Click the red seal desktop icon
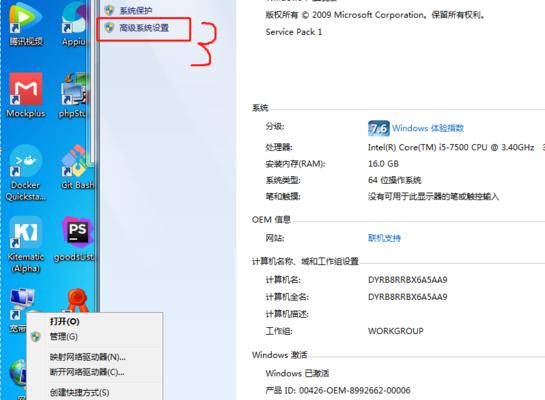545x400 pixels. [77, 301]
